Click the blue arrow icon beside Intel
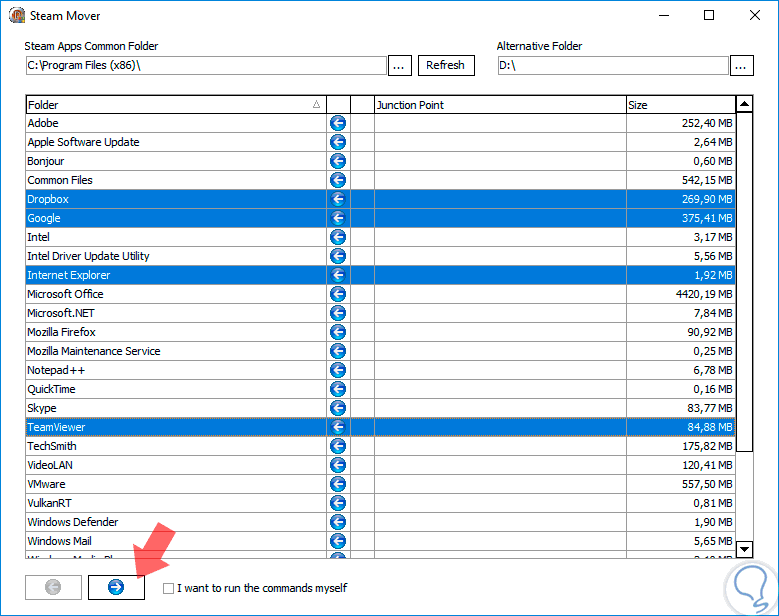779x616 pixels. pos(338,237)
